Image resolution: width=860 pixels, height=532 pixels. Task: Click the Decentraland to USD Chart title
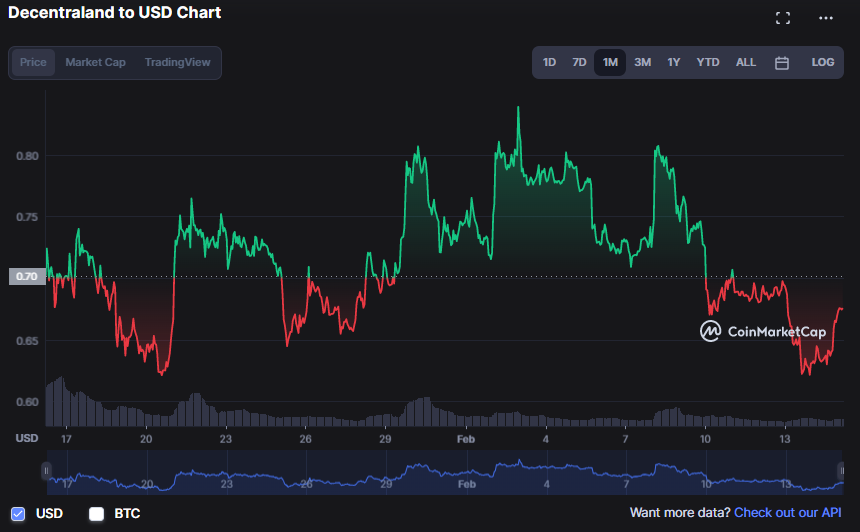pyautogui.click(x=115, y=13)
